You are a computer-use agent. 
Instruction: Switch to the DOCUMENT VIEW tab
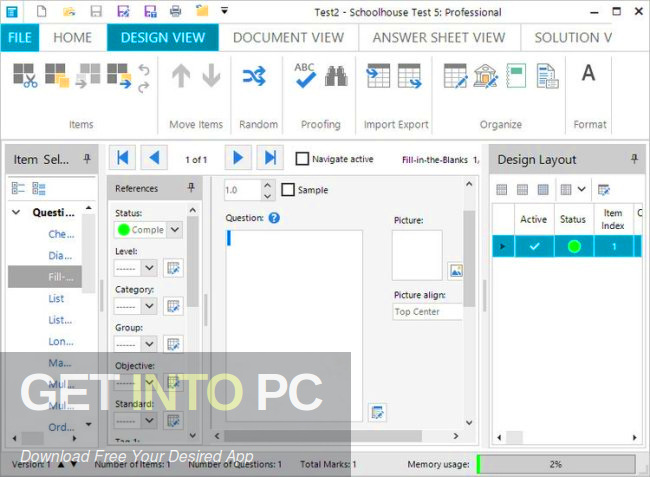pyautogui.click(x=288, y=38)
